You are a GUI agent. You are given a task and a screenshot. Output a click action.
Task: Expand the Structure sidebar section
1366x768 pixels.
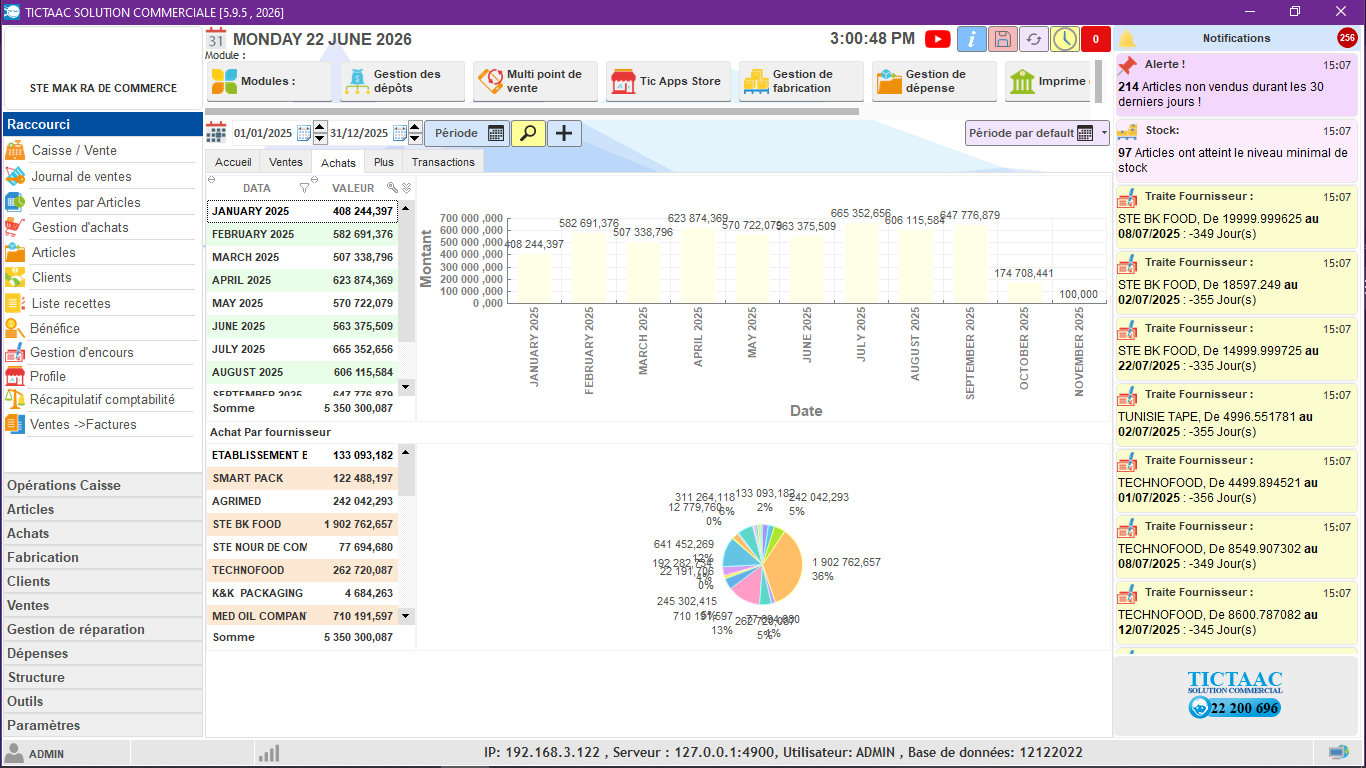tap(103, 677)
